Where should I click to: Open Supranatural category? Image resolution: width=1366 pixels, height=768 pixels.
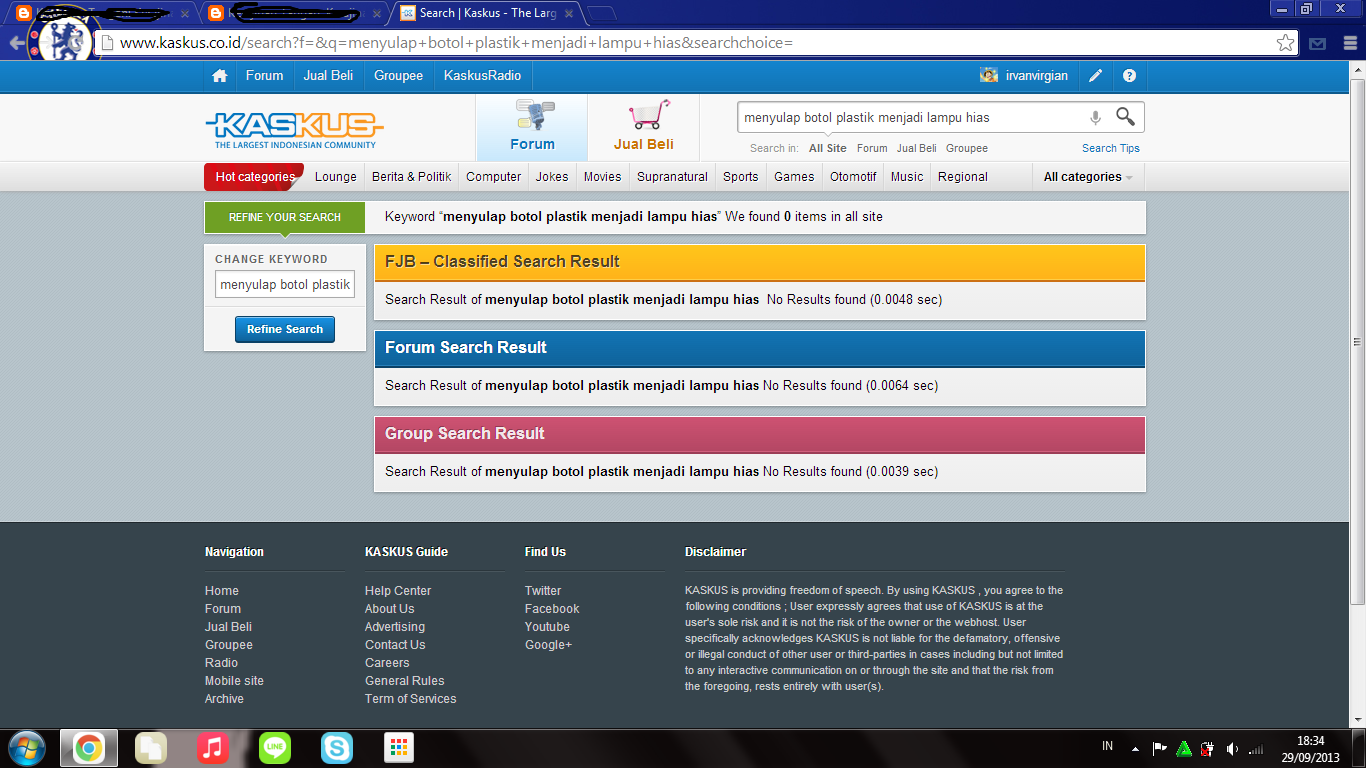coord(673,177)
